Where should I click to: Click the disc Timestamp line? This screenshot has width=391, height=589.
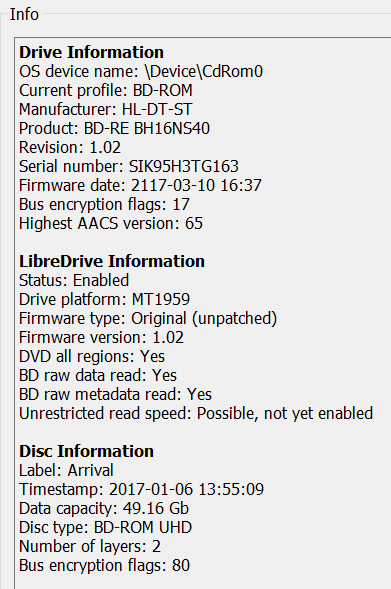point(142,489)
